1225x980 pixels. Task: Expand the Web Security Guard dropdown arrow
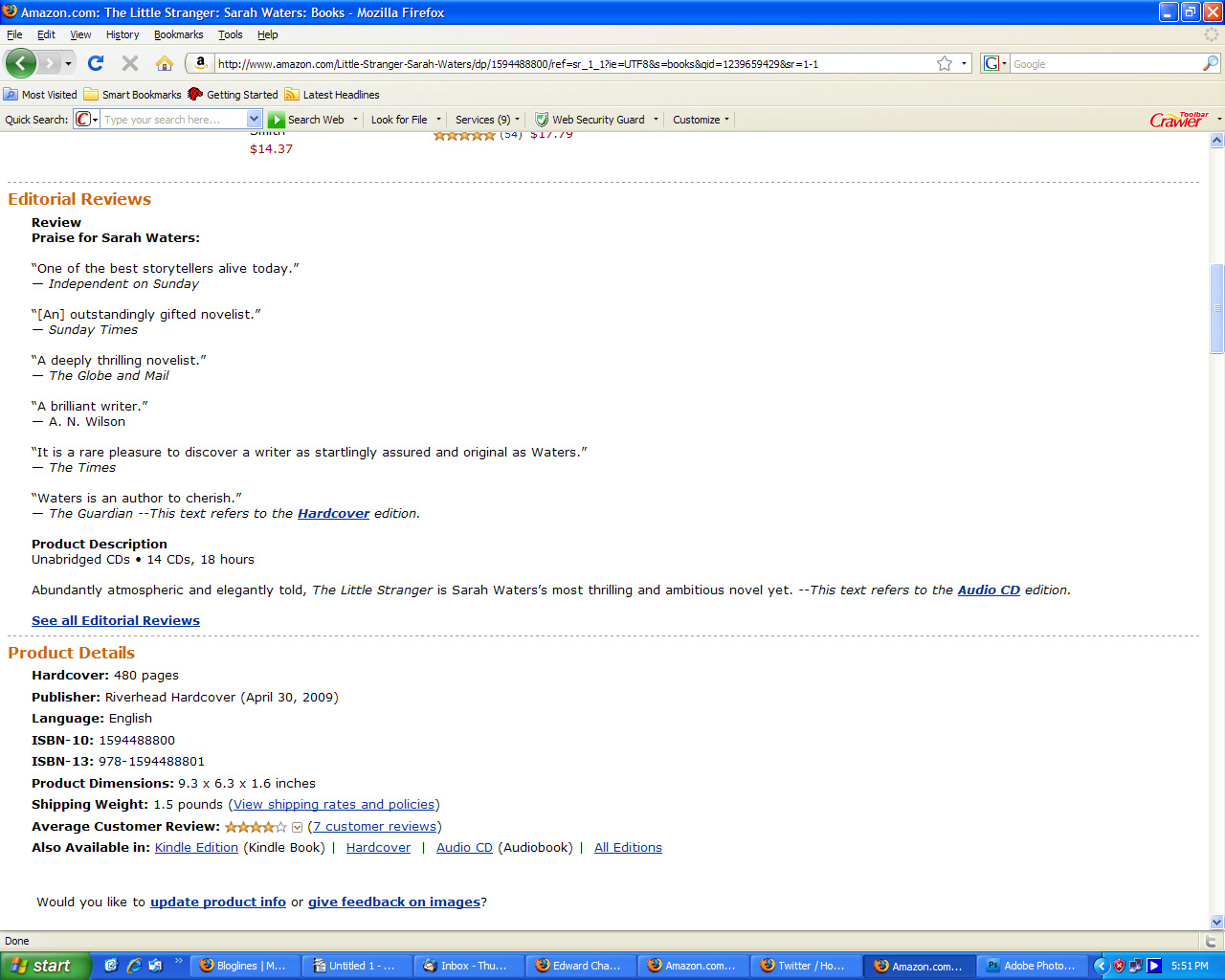pyautogui.click(x=656, y=120)
